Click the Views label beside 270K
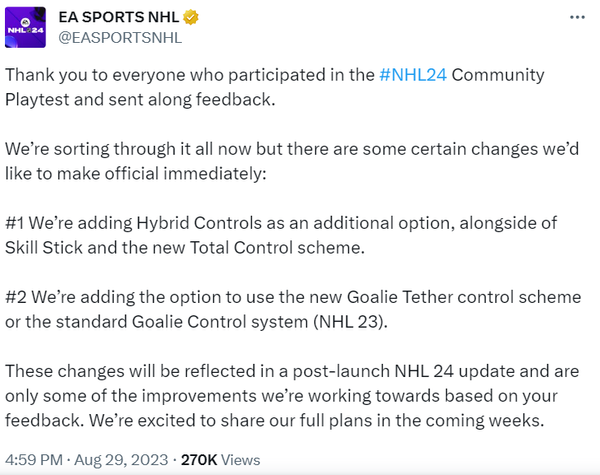The width and height of the screenshot is (600, 475). (241, 460)
